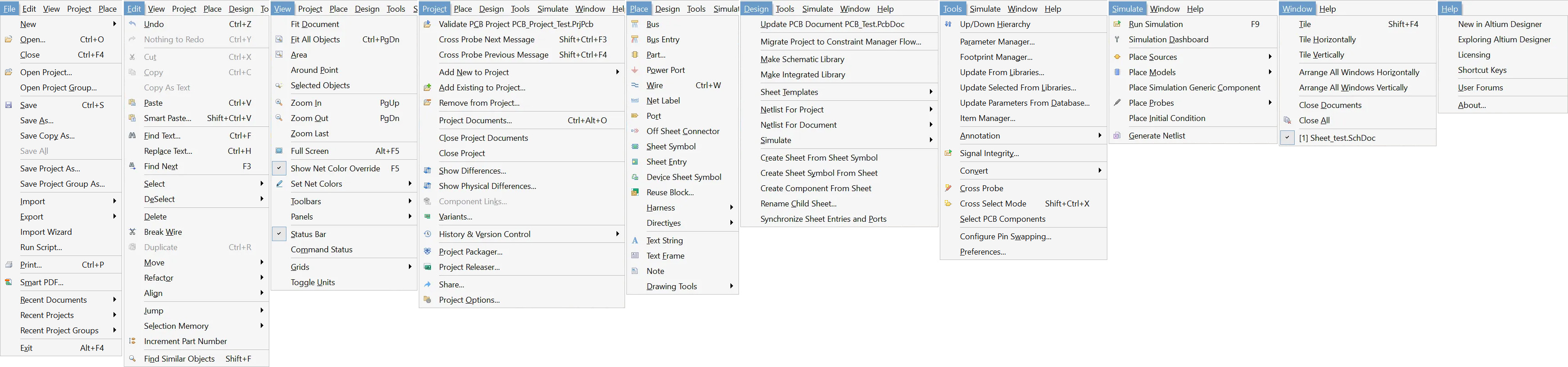This screenshot has height=367, width=1568.
Task: Open the highlighted Tools menu header
Action: click(952, 9)
